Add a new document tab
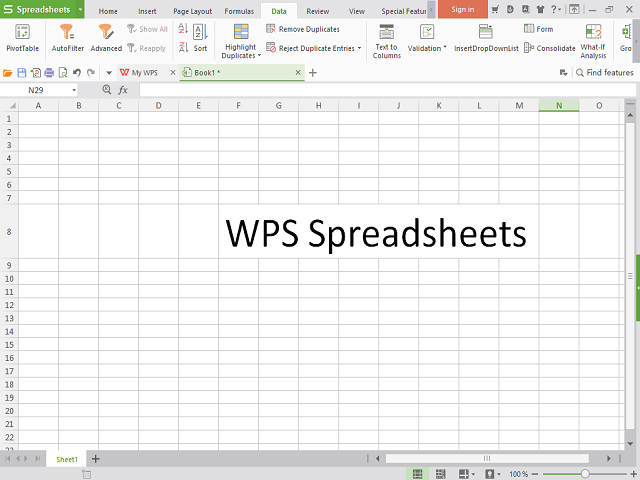This screenshot has height=480, width=640. coord(313,73)
